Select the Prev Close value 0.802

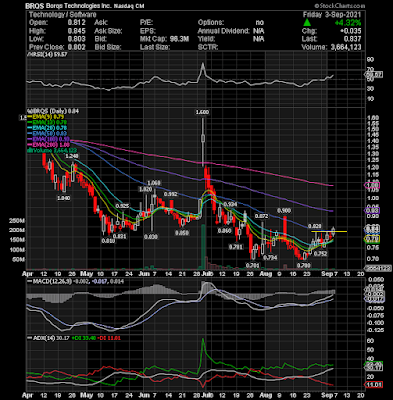pyautogui.click(x=76, y=47)
